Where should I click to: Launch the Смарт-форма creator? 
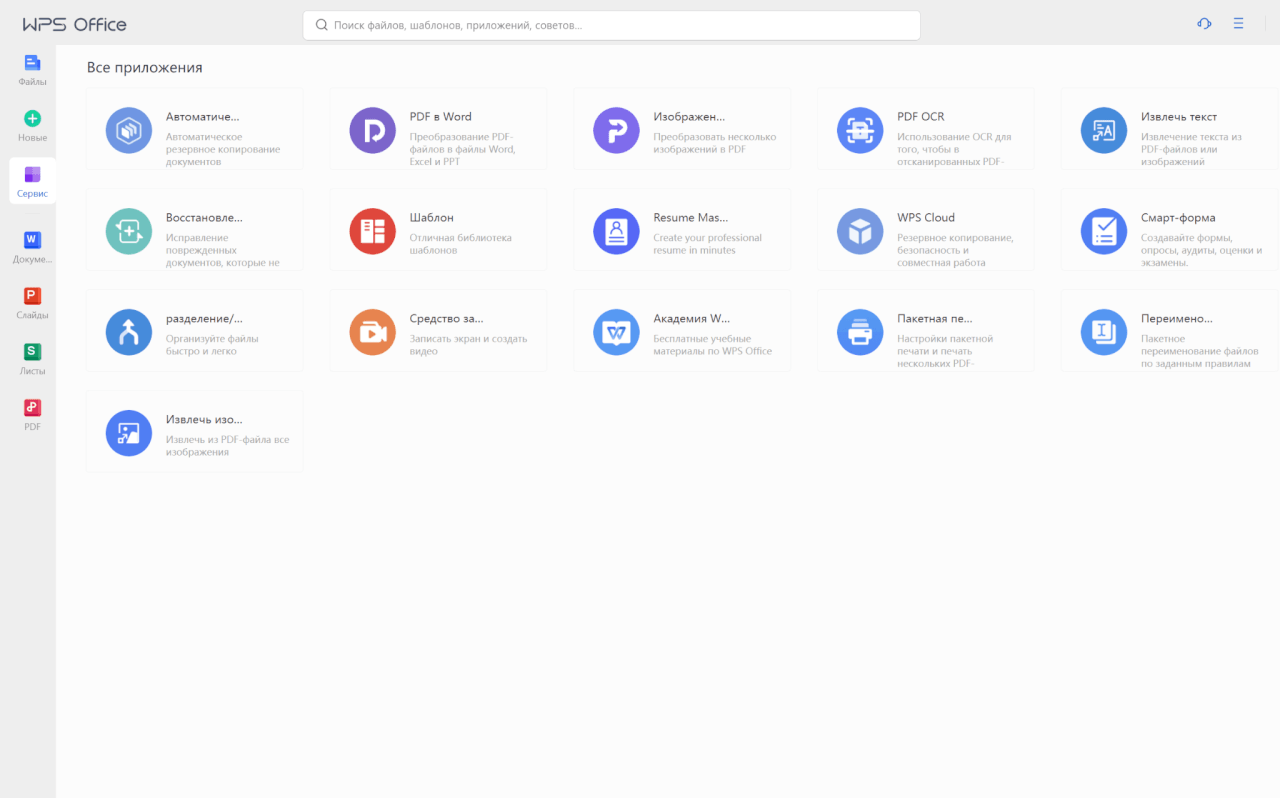(x=1168, y=230)
